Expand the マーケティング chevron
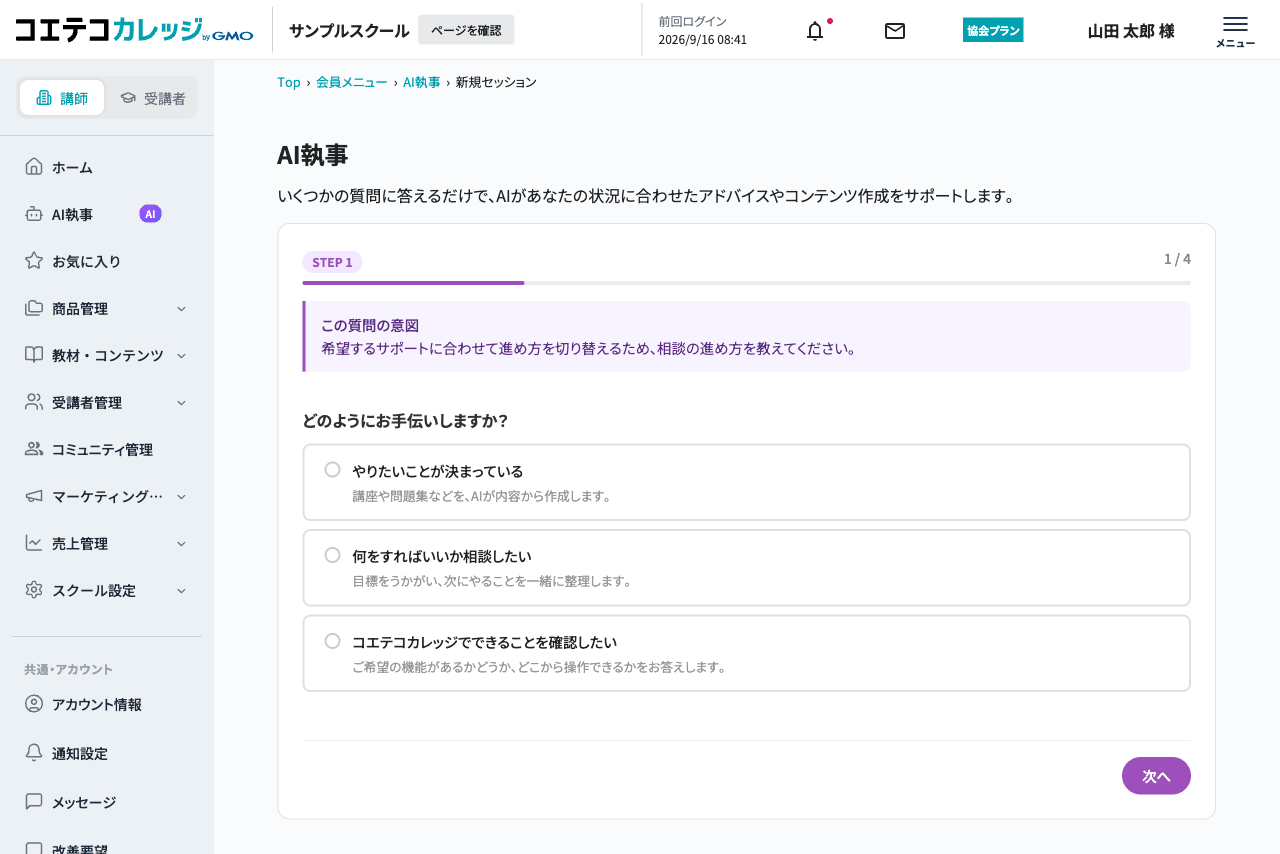 pyautogui.click(x=181, y=496)
